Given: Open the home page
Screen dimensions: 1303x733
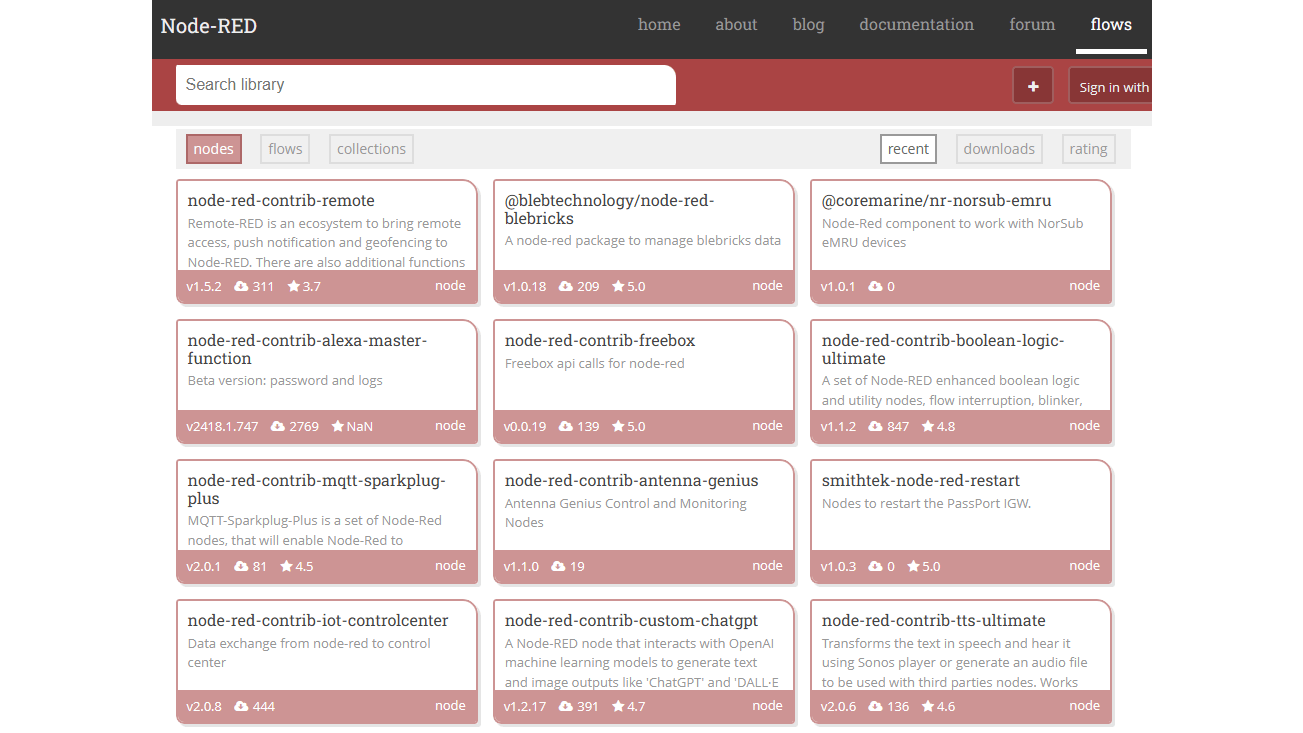Looking at the screenshot, I should point(659,25).
